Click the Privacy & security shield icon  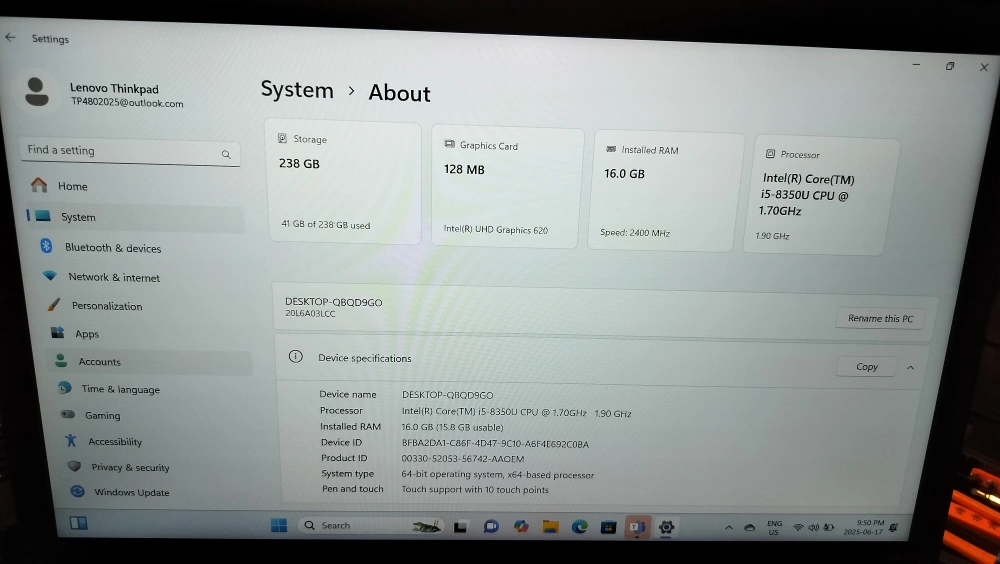(74, 466)
